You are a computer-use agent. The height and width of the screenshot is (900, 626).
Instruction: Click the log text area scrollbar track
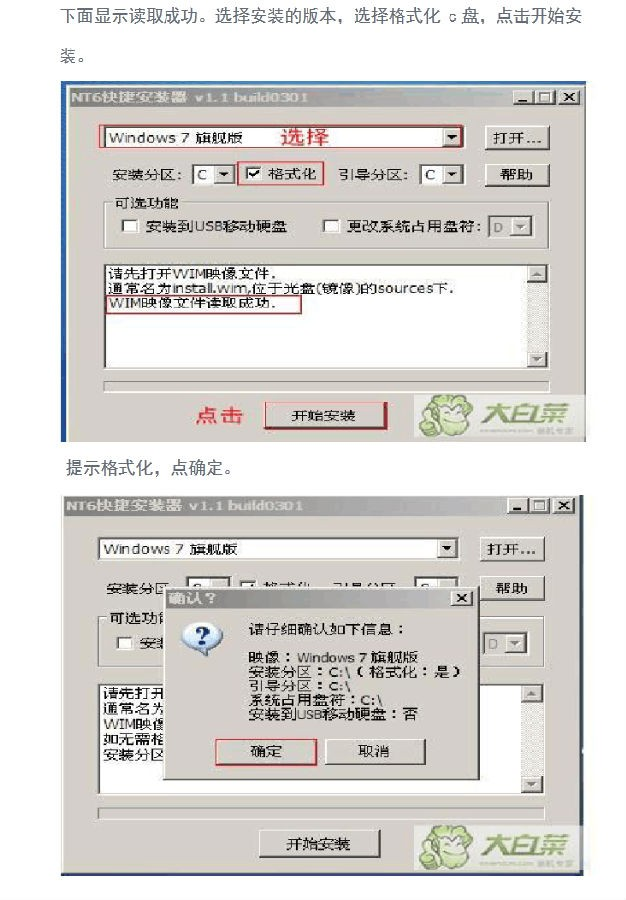(x=537, y=316)
